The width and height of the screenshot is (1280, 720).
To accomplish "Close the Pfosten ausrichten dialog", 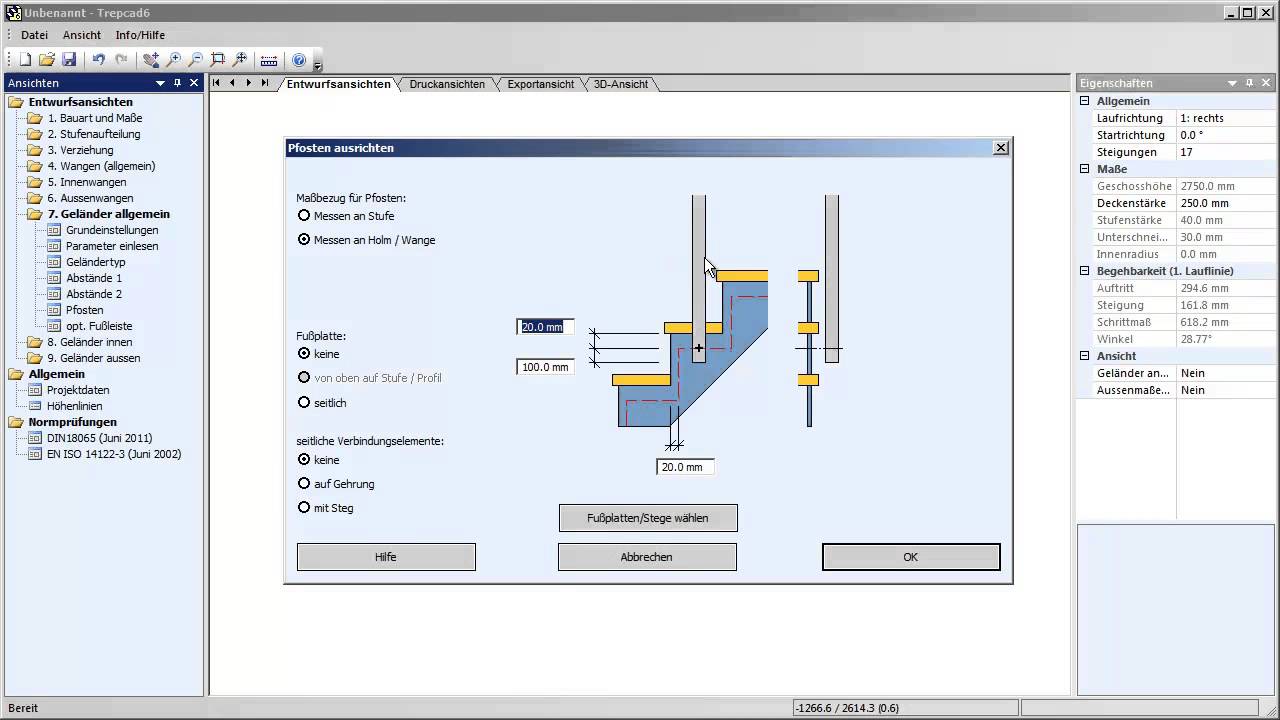I will (1000, 148).
